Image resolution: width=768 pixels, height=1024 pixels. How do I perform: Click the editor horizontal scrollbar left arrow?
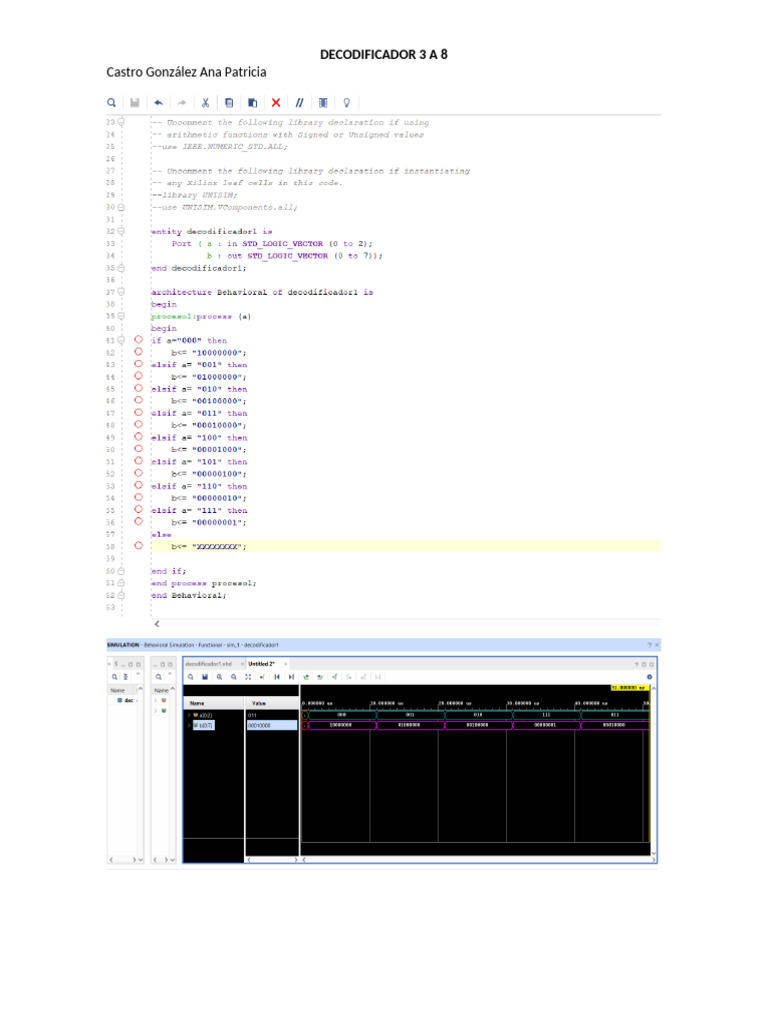155,623
